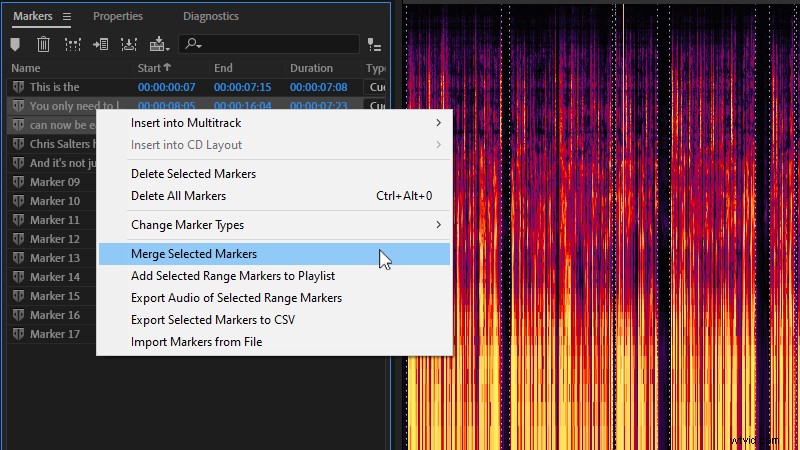Click the marker search field

pyautogui.click(x=268, y=44)
